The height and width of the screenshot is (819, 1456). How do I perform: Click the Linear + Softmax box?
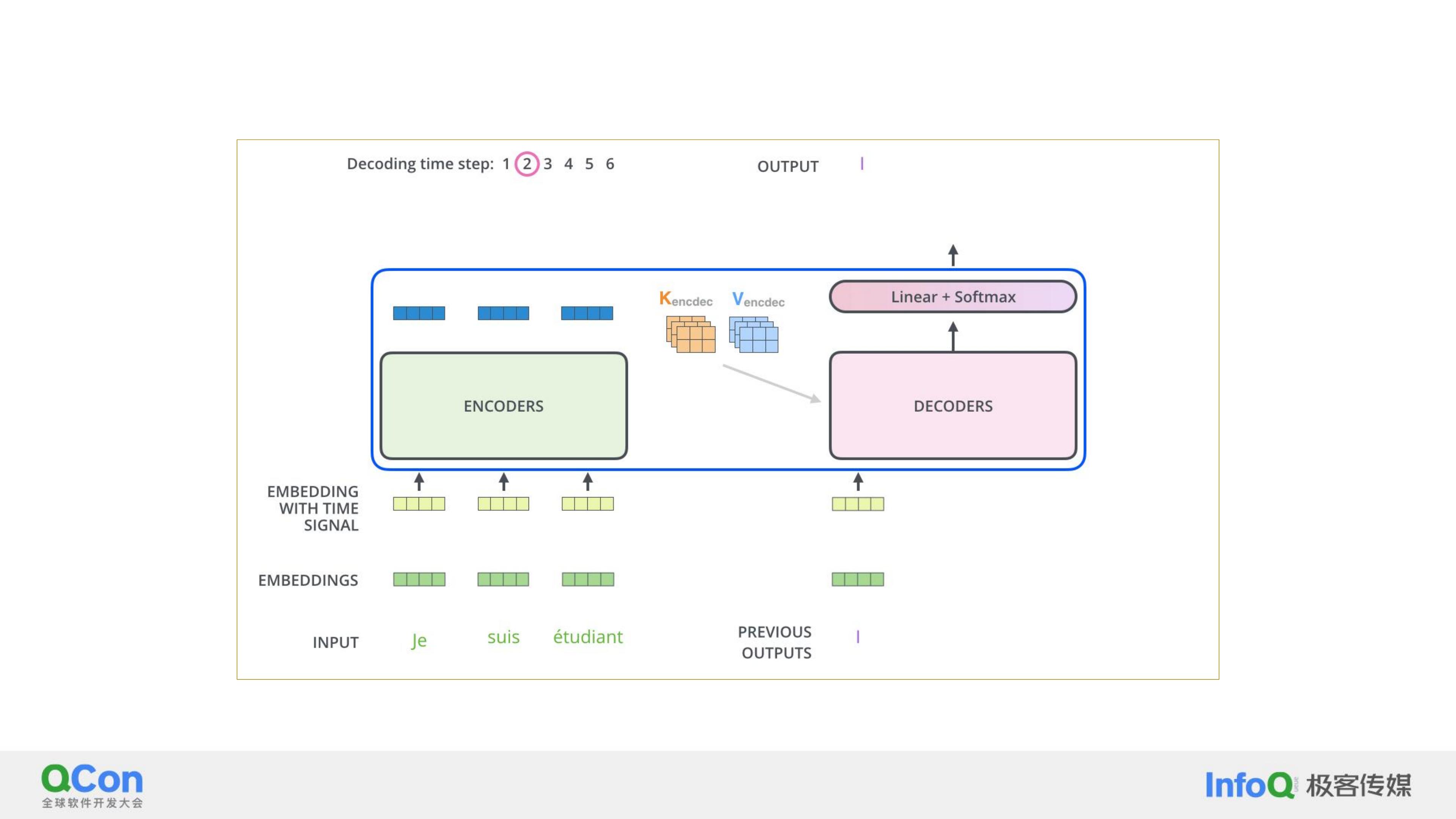click(x=953, y=297)
